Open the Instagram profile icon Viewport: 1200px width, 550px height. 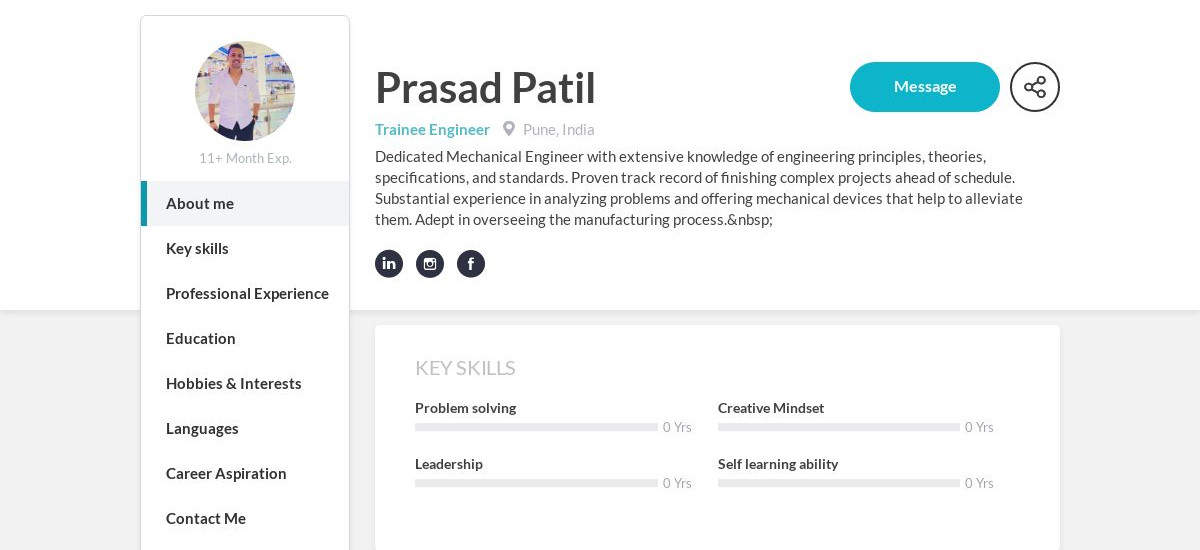coord(430,264)
